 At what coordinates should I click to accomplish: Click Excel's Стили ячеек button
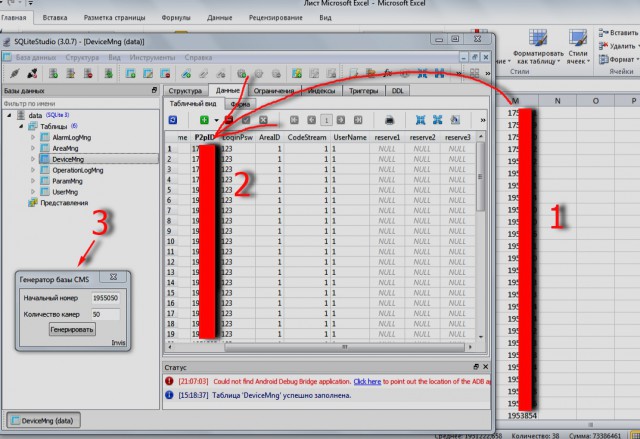click(x=578, y=47)
